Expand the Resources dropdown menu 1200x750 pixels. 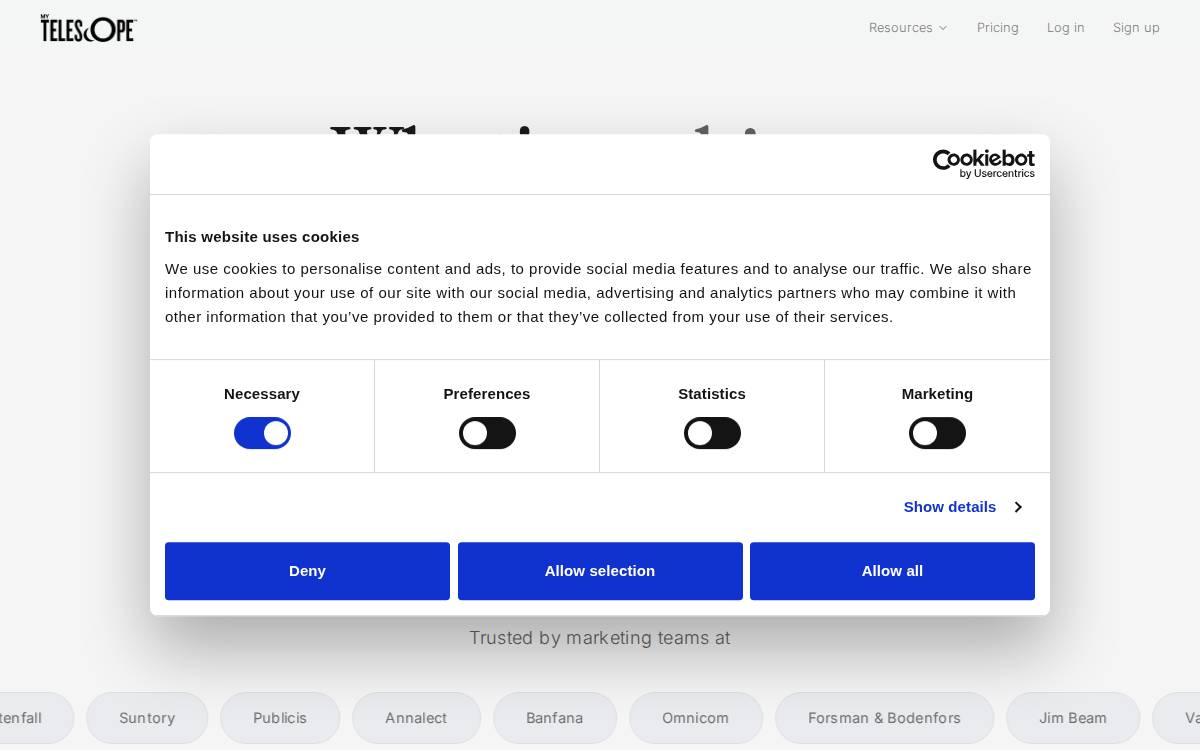pyautogui.click(x=908, y=28)
